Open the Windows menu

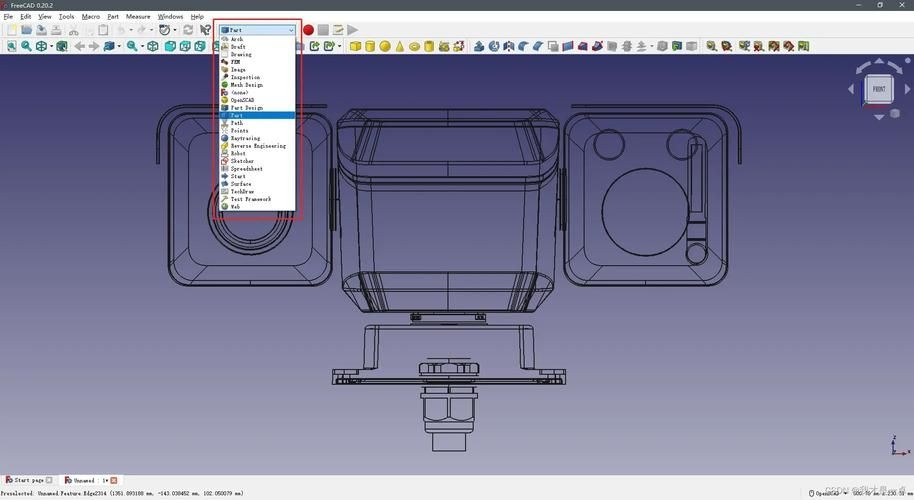click(170, 17)
